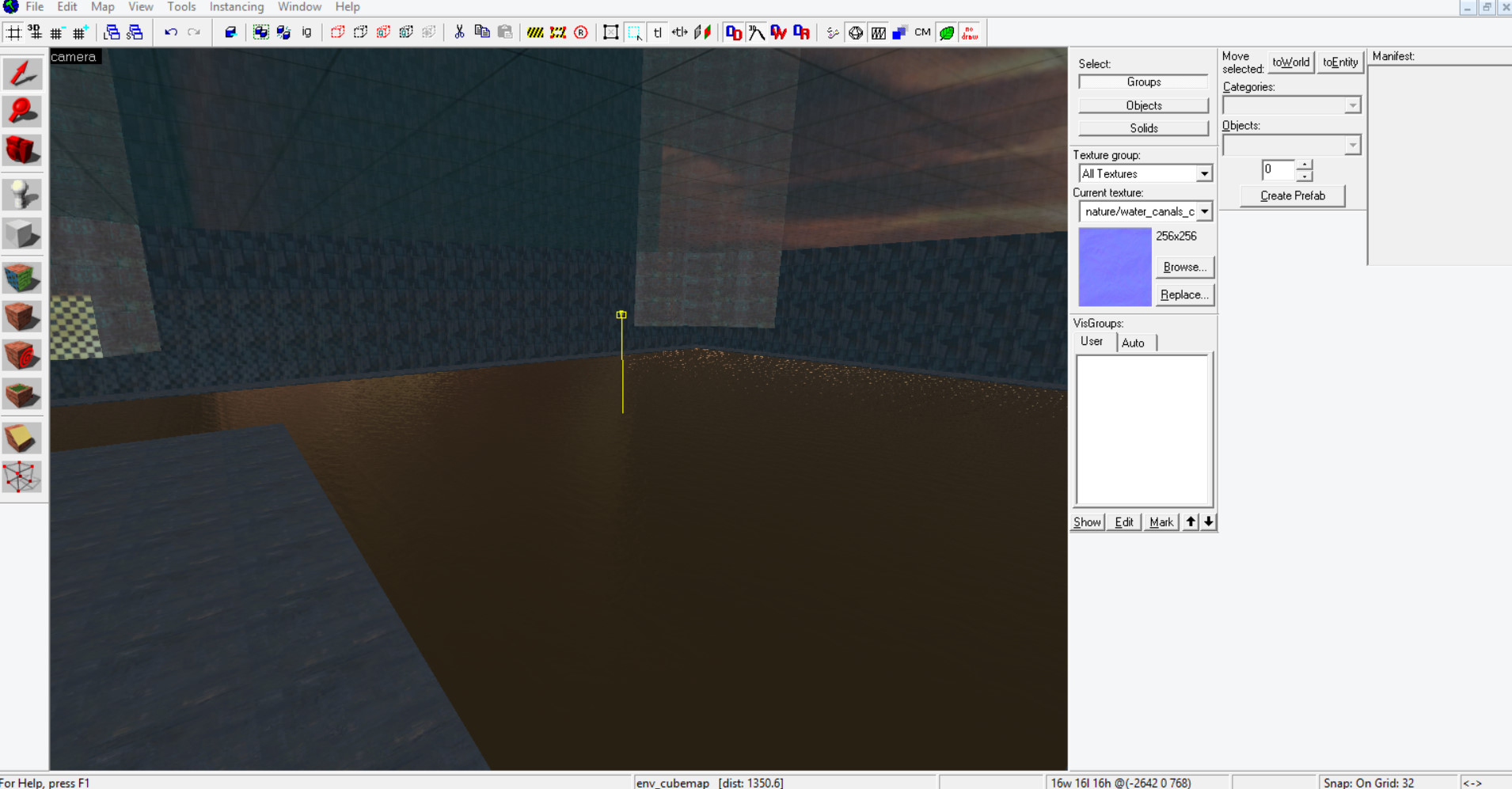The width and height of the screenshot is (1512, 789).
Task: Select the Clipping tool
Action: [21, 438]
